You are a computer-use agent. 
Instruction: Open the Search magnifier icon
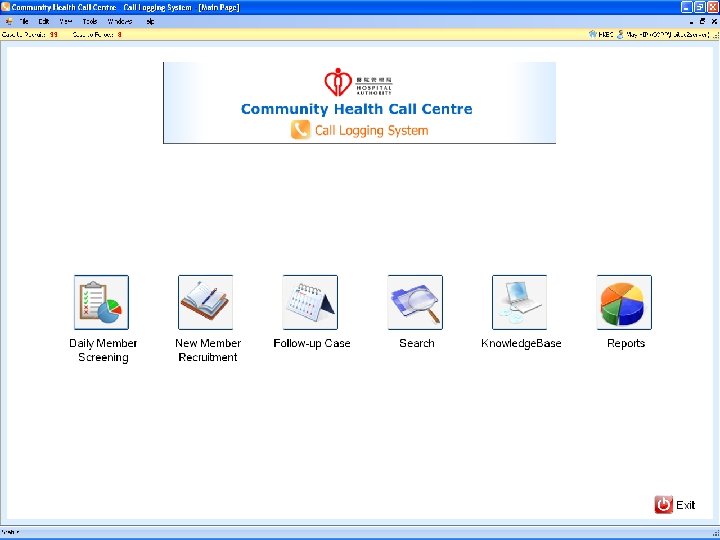pos(415,302)
